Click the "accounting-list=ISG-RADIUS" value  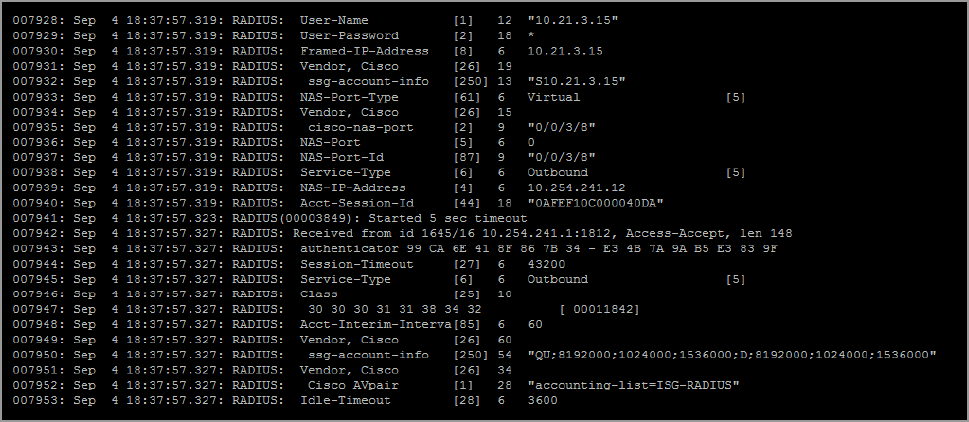pos(630,386)
